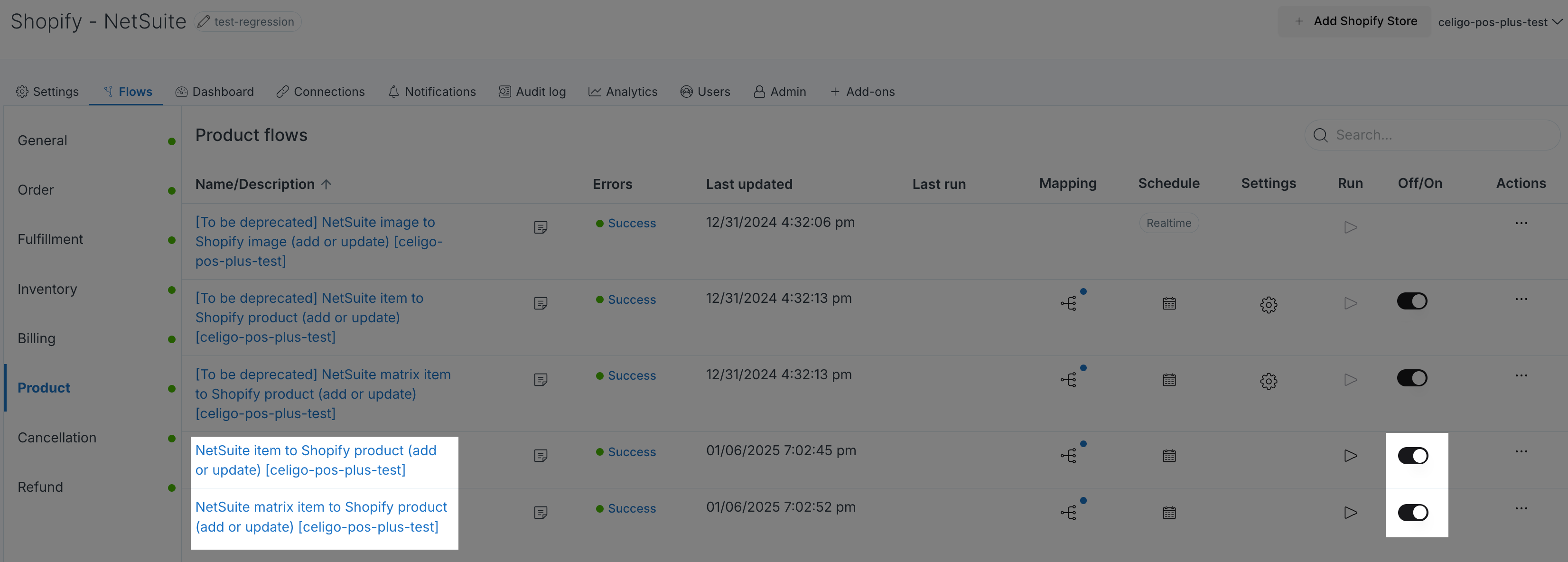This screenshot has height=562, width=1568.
Task: Open settings gear for deprecated matrix item flow
Action: coord(1269,381)
